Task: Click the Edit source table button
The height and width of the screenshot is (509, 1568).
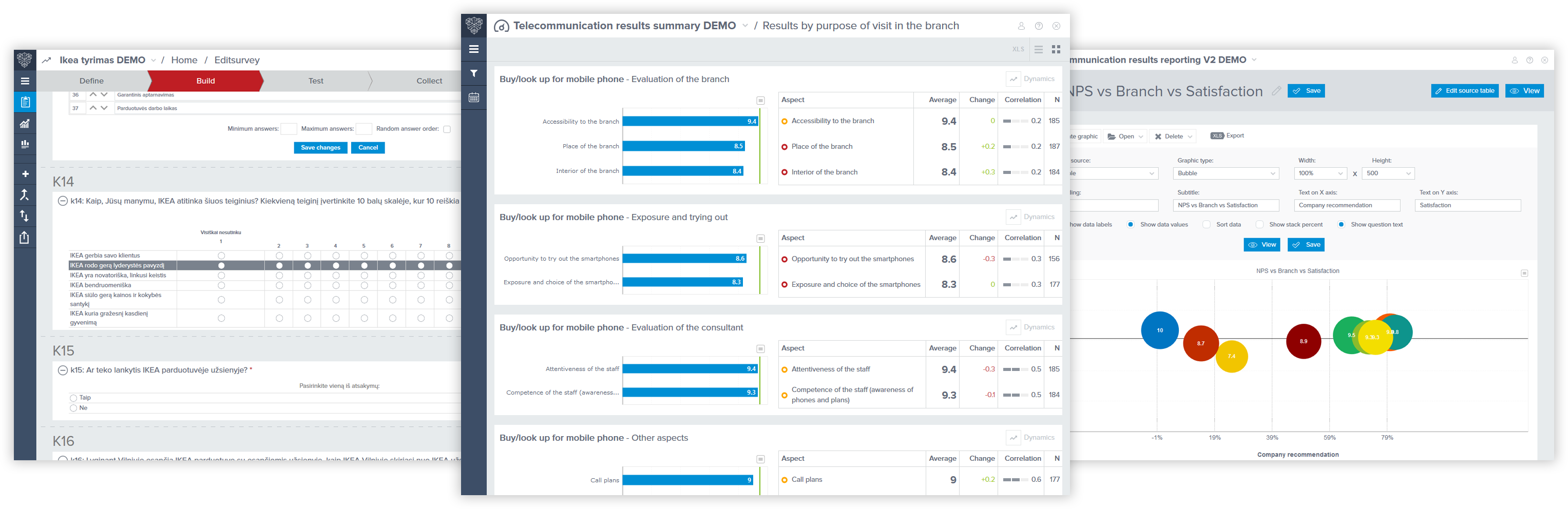Action: (x=1465, y=91)
